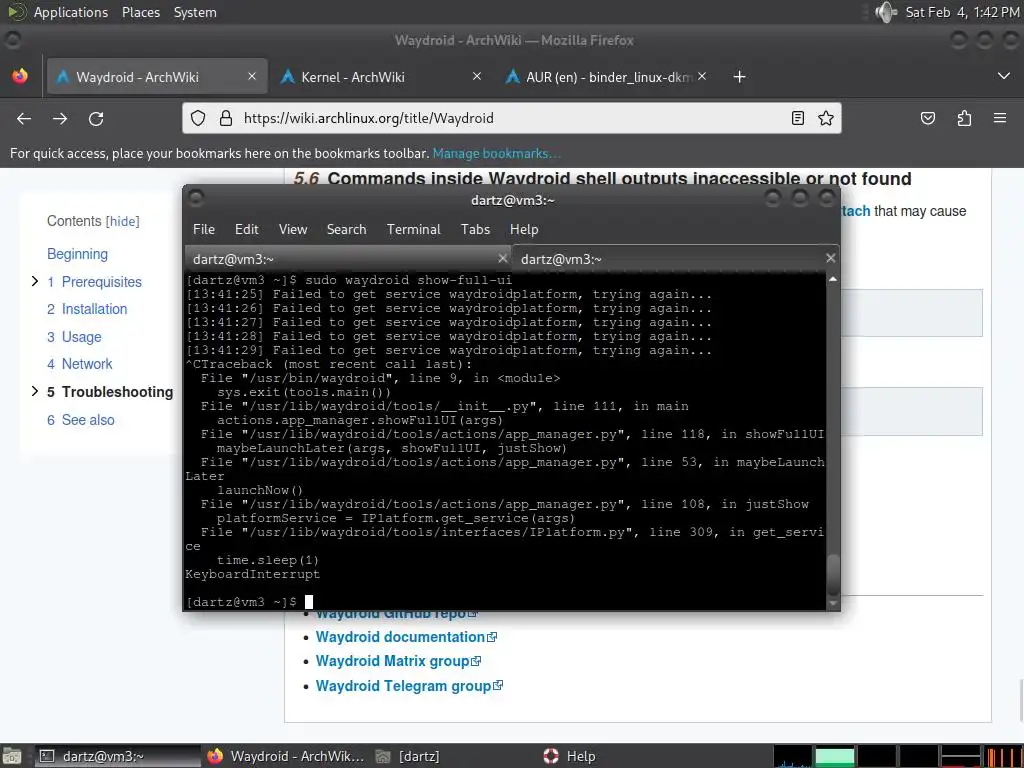
Task: Expand the Troubleshooting section chevron
Action: 35,391
